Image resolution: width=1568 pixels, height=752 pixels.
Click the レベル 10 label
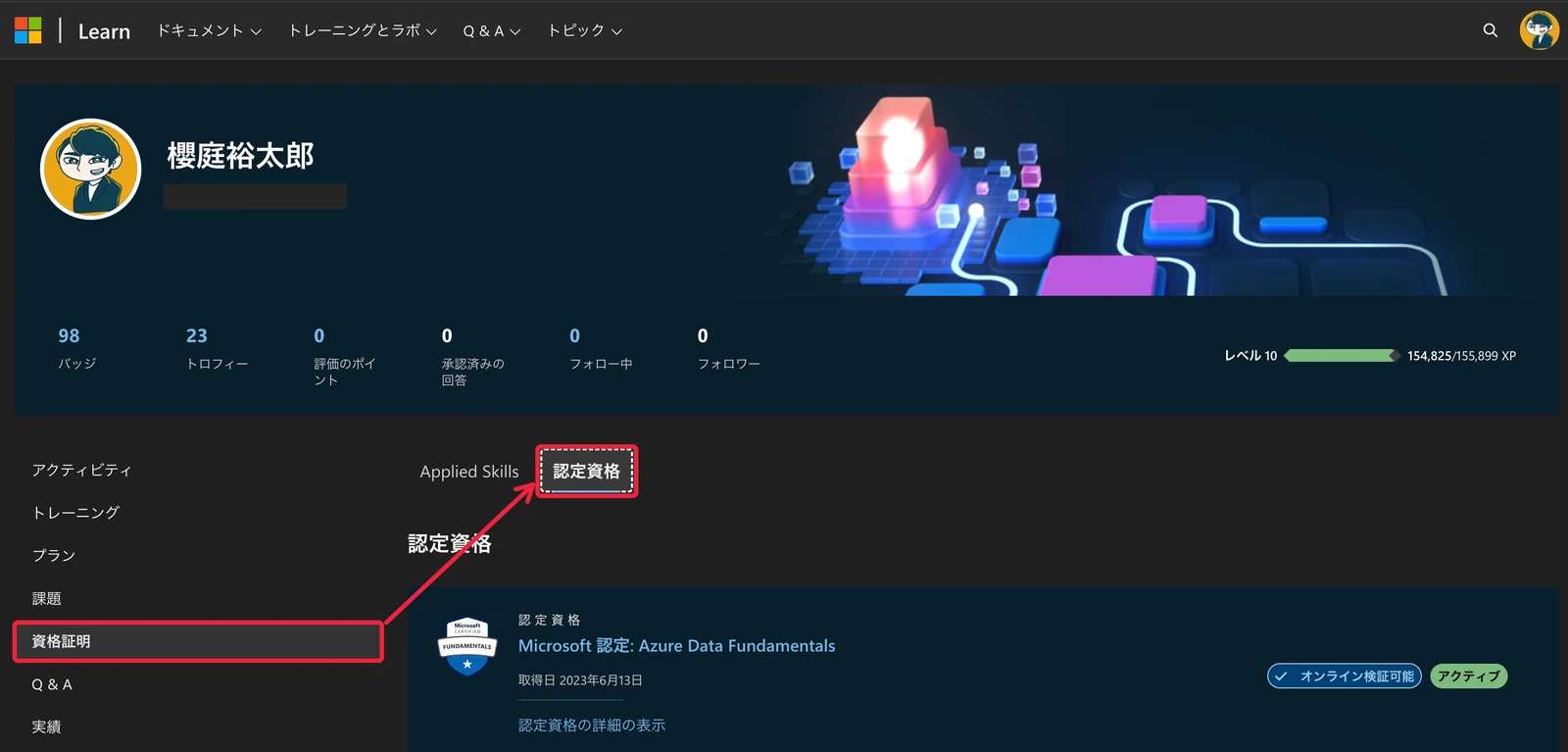(x=1250, y=356)
